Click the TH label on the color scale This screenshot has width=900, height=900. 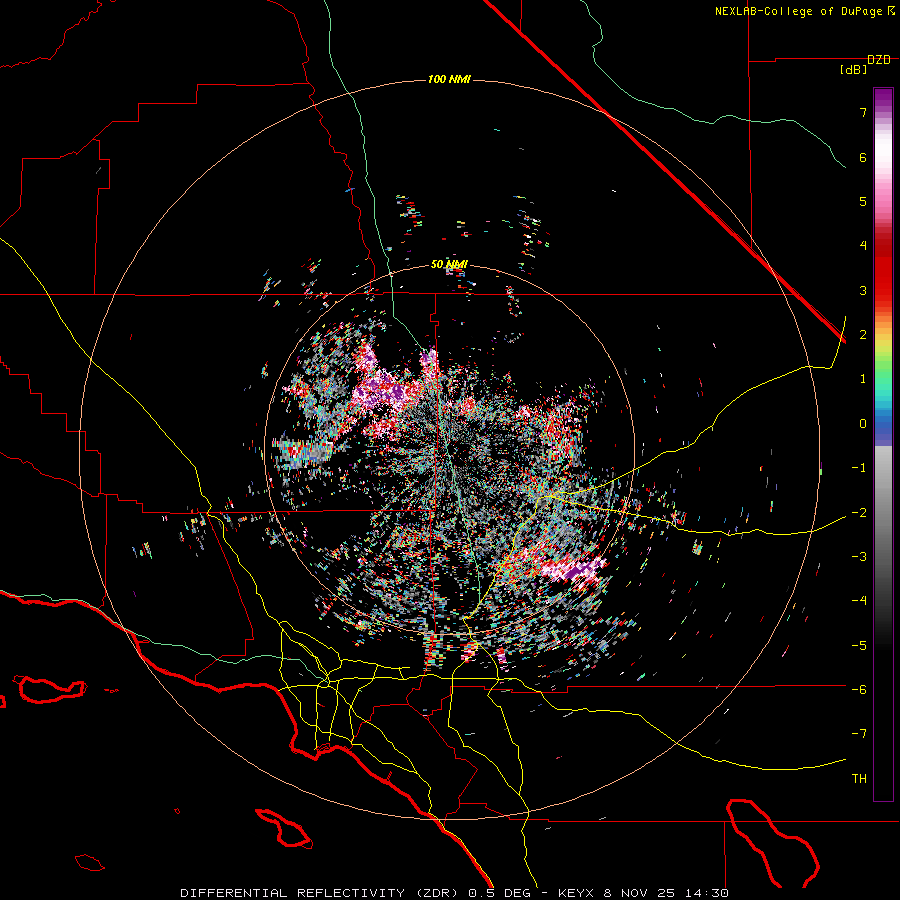click(859, 779)
